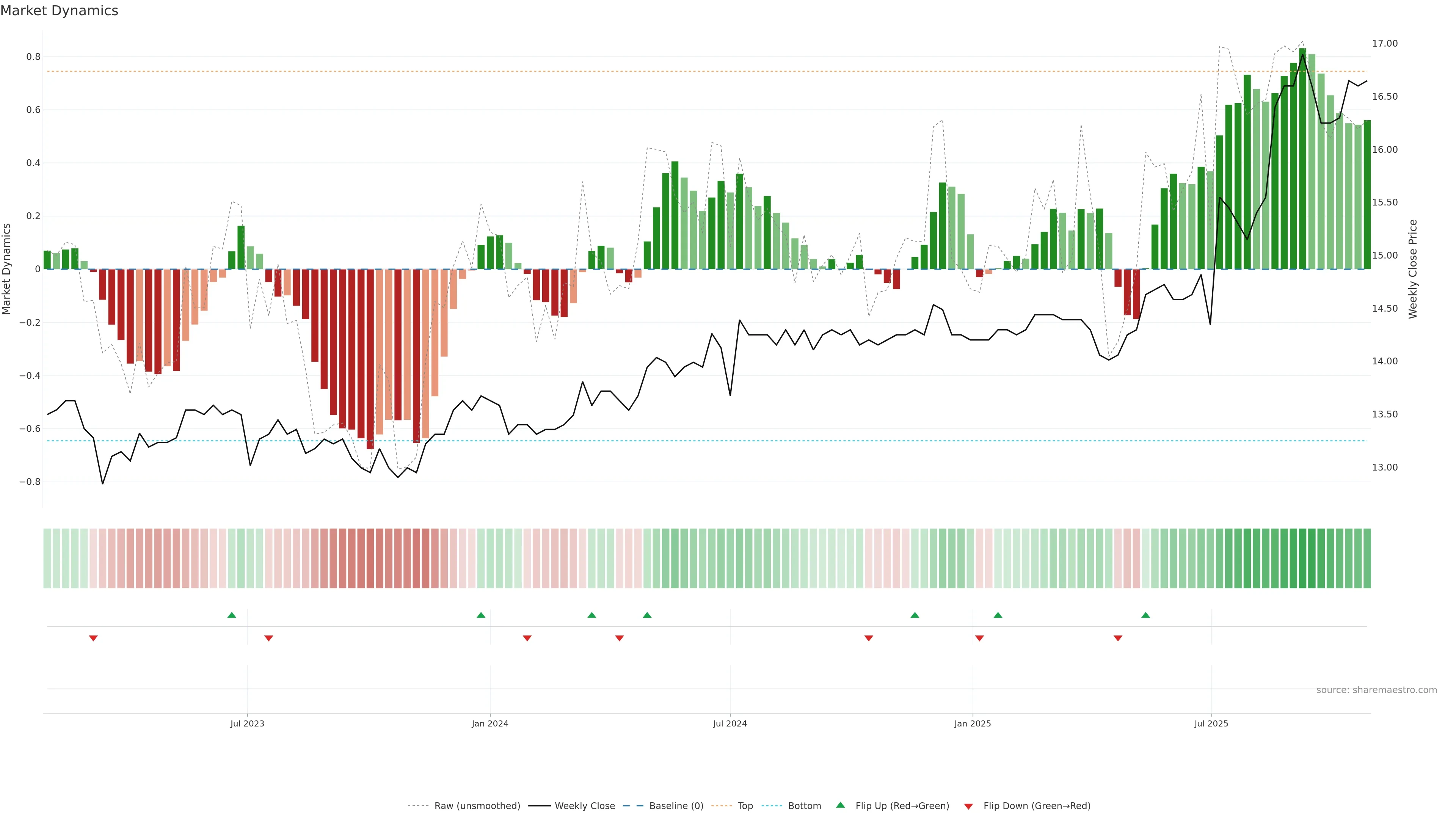This screenshot has width=1456, height=819.
Task: Click the Jul 2024 x-axis label
Action: [x=730, y=723]
